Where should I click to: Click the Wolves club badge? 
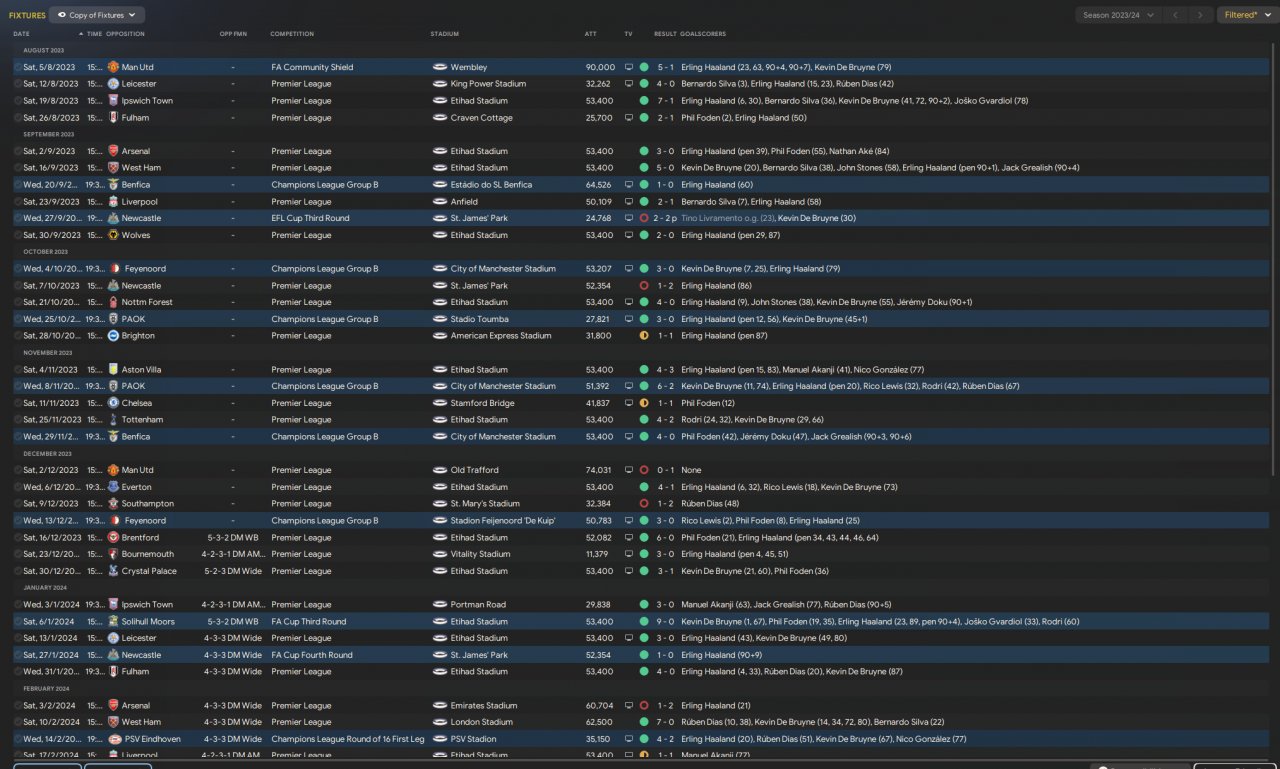click(x=113, y=235)
